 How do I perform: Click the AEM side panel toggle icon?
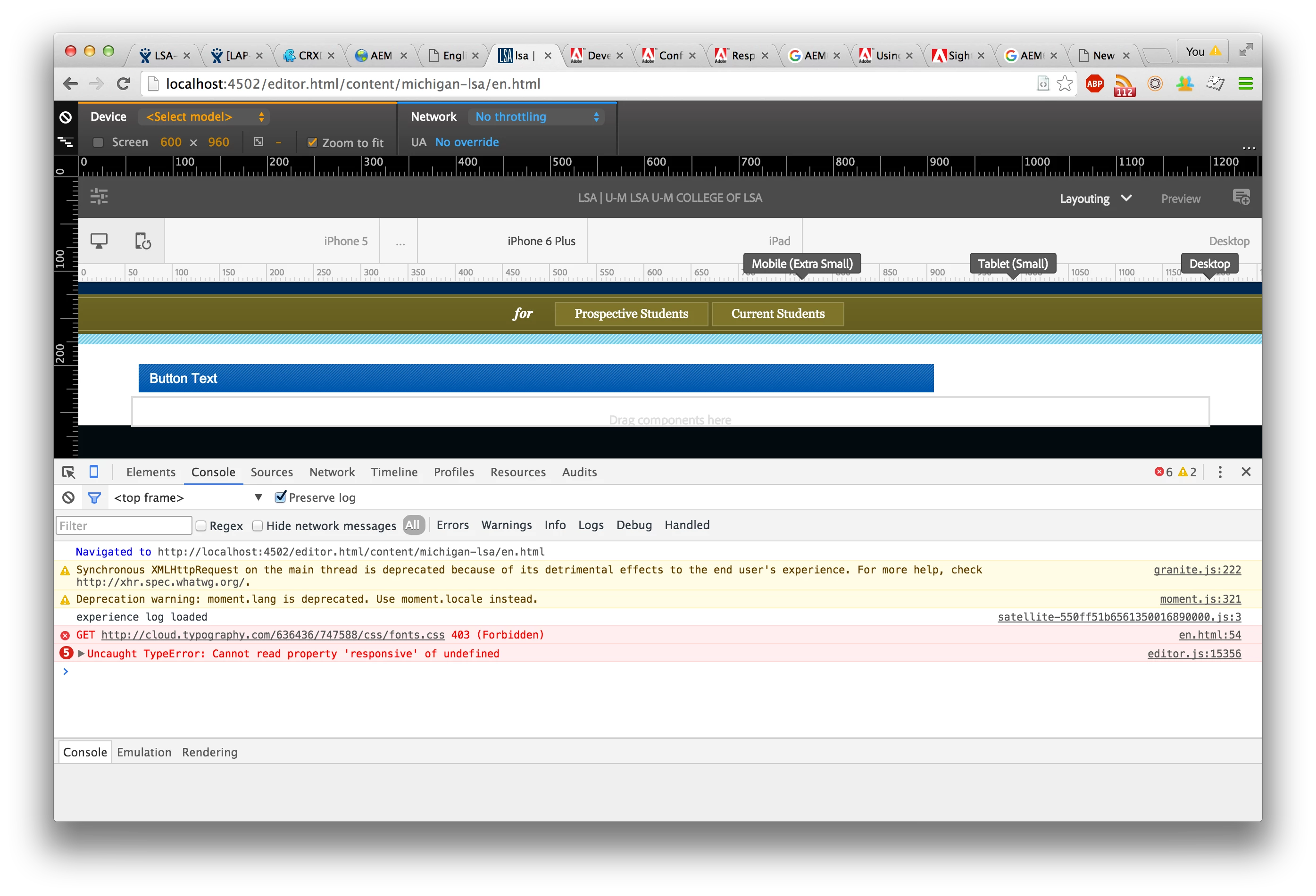pyautogui.click(x=99, y=196)
